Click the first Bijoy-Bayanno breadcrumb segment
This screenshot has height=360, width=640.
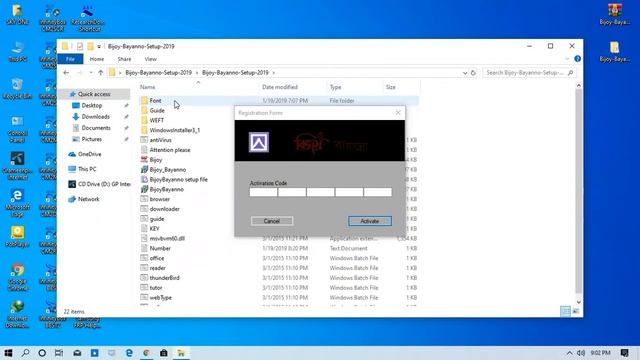[158, 73]
